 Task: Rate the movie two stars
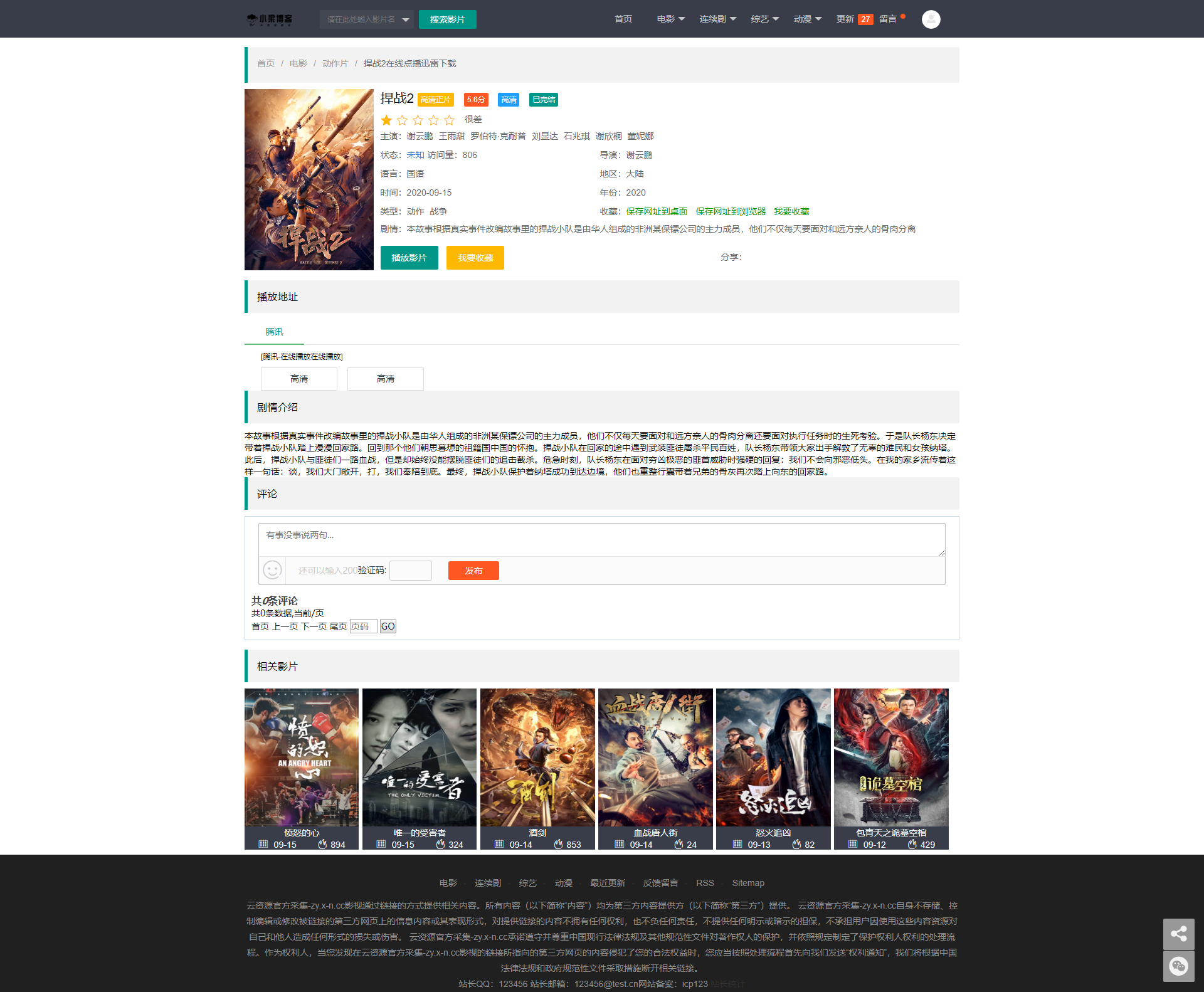coord(402,120)
